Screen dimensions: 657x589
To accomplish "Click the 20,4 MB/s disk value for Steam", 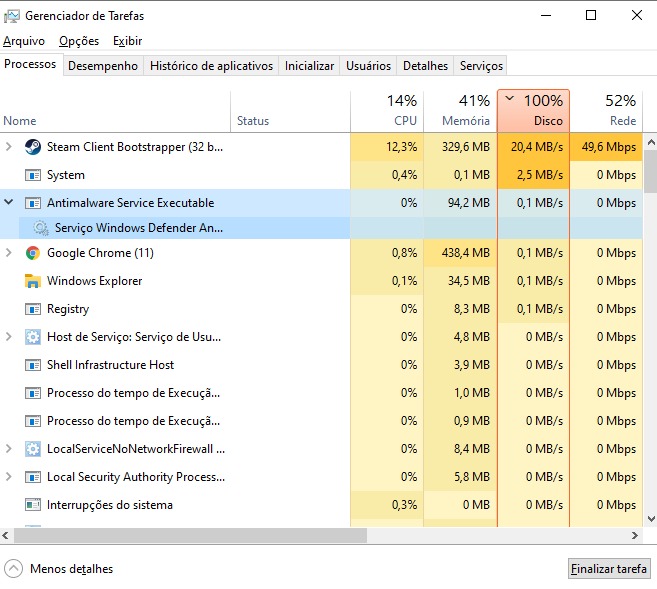I will click(537, 147).
